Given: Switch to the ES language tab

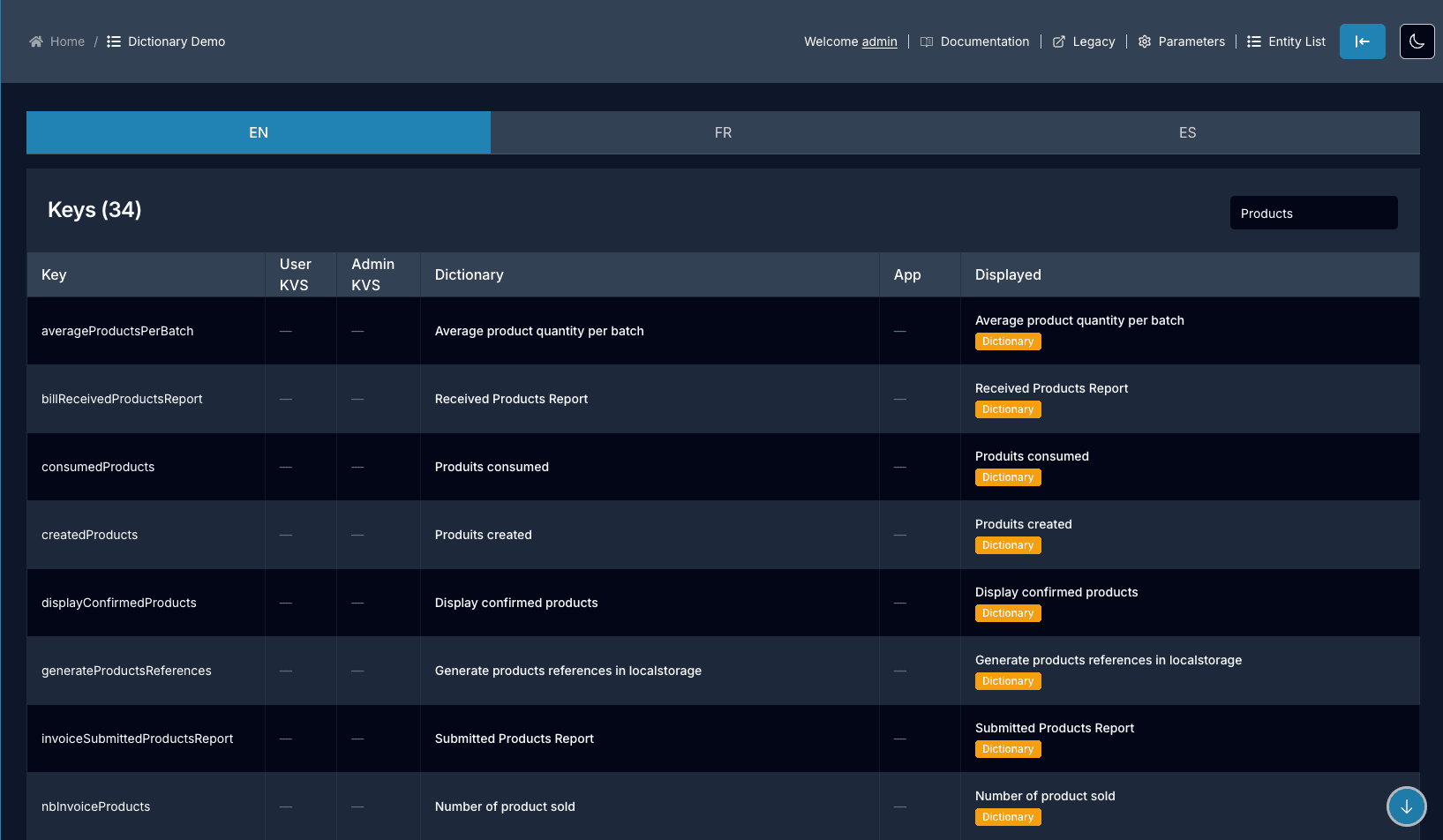Looking at the screenshot, I should pos(1188,132).
